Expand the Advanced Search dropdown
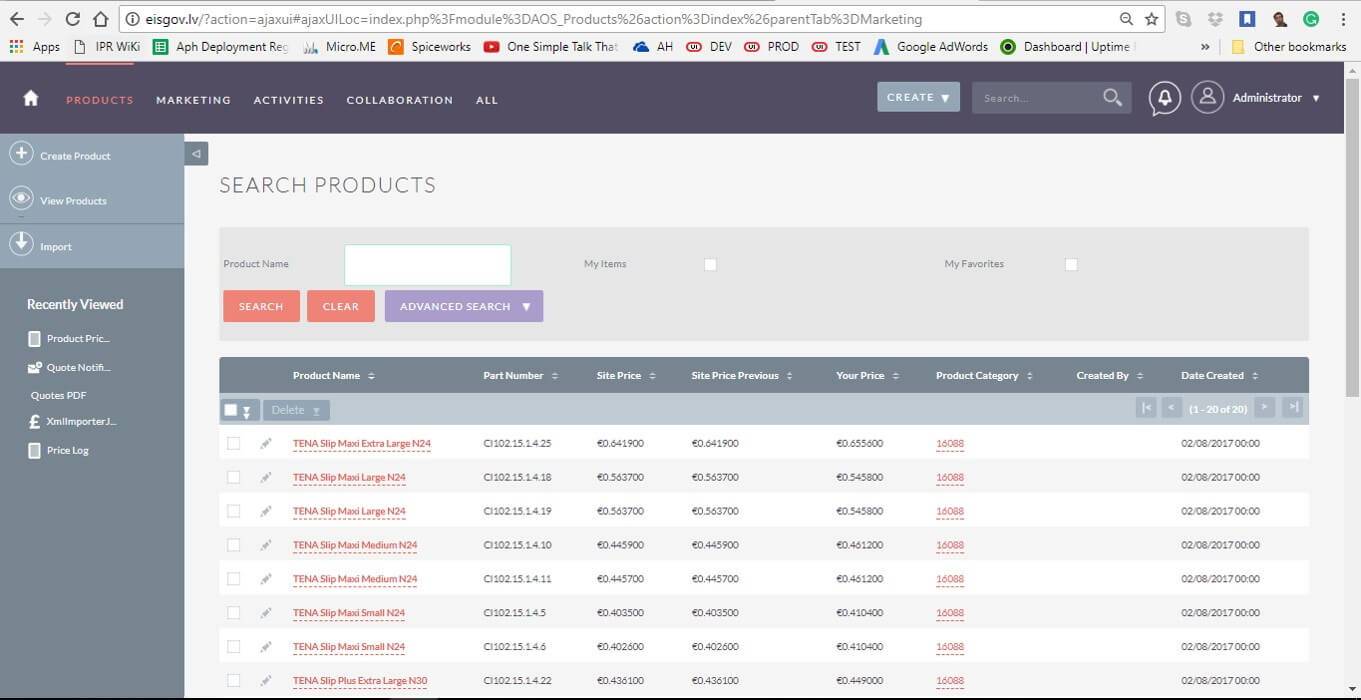 464,306
